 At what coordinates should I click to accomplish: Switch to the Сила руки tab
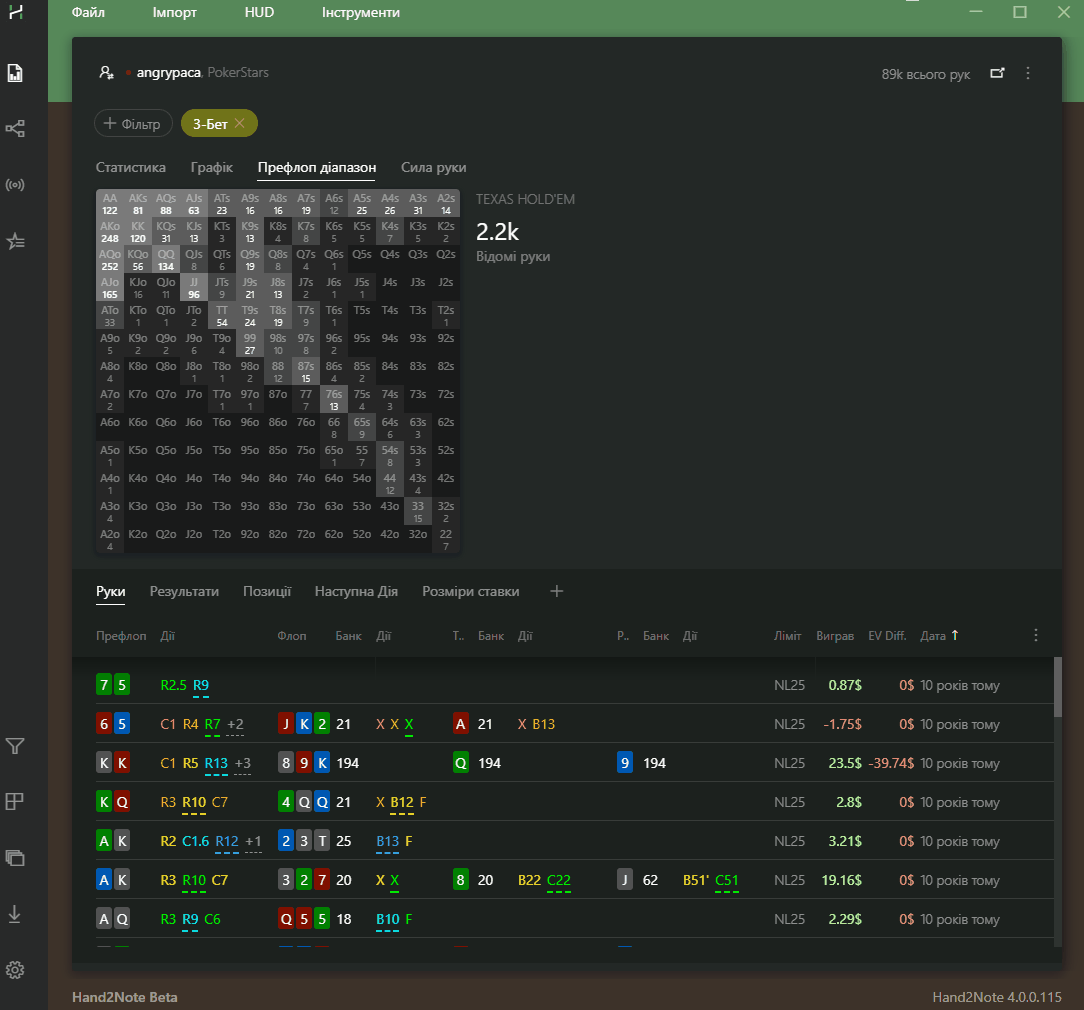point(433,167)
